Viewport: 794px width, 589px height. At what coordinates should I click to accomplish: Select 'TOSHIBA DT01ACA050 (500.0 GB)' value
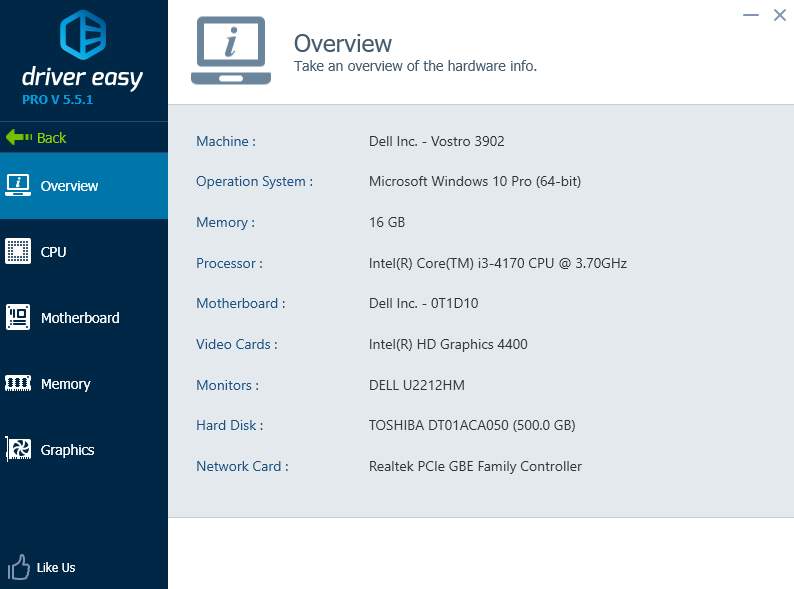[472, 425]
